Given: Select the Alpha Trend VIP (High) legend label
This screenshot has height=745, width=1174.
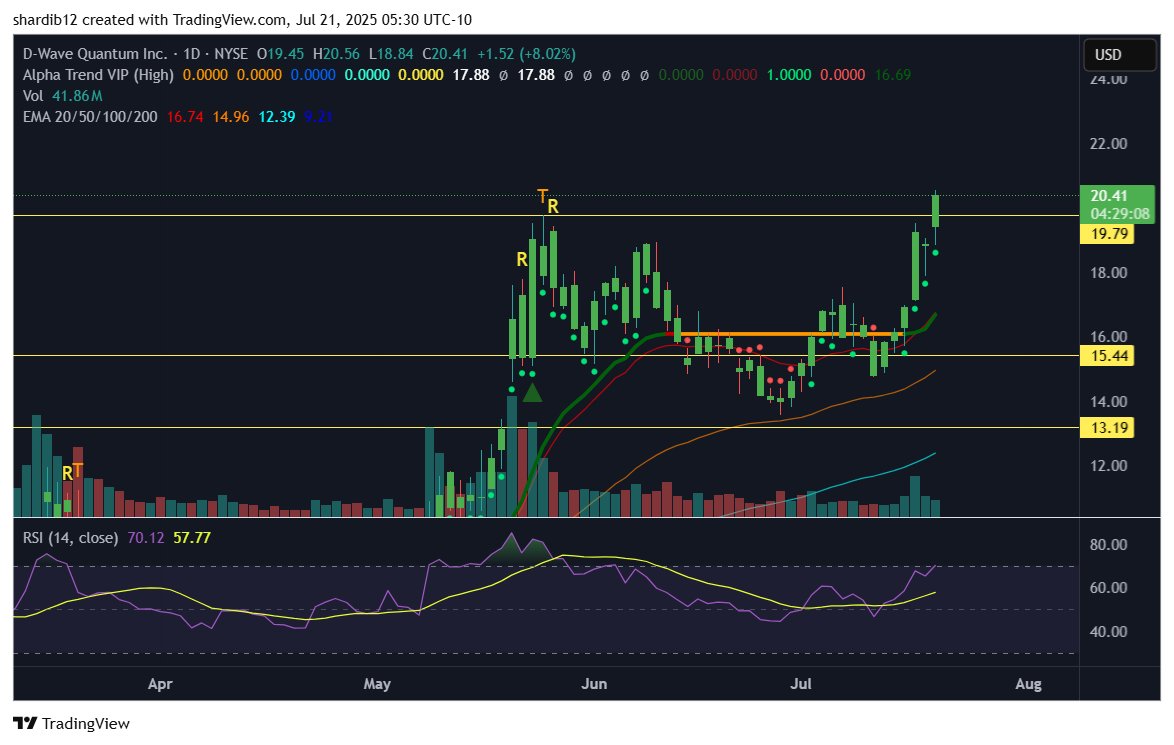Looking at the screenshot, I should [98, 75].
